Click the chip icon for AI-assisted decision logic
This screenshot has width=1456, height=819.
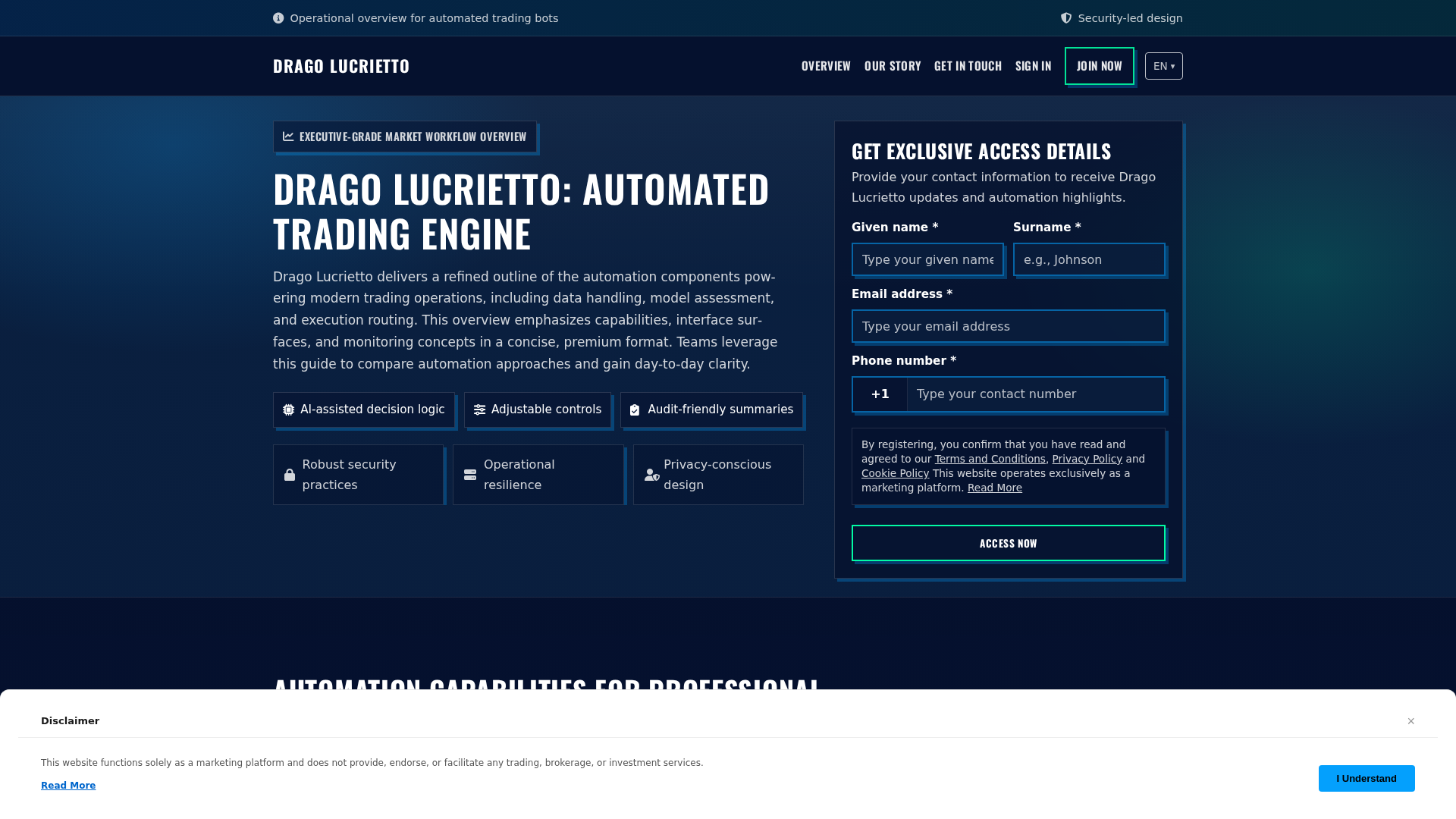point(288,409)
